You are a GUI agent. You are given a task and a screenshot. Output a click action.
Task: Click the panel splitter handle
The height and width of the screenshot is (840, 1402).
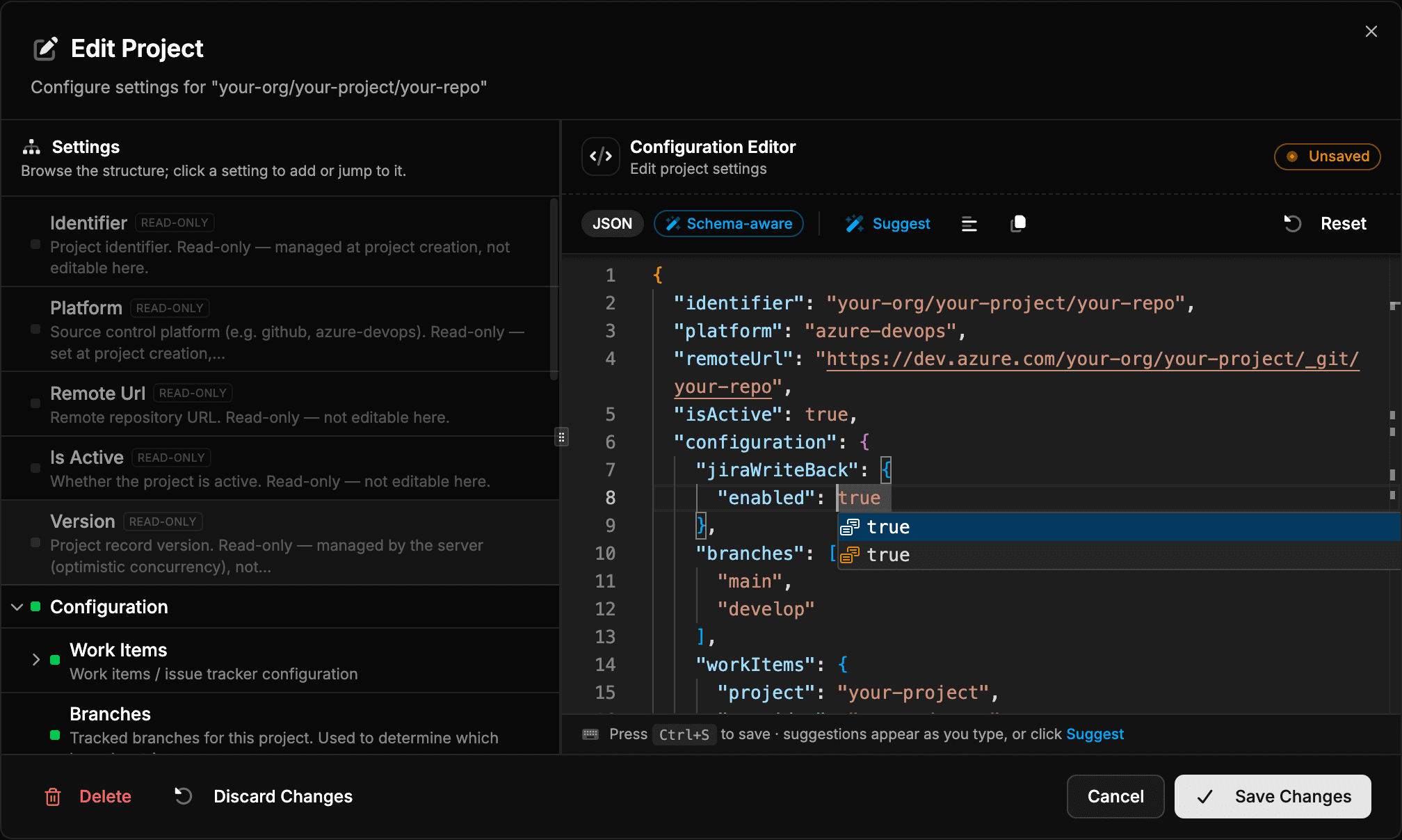pos(561,437)
